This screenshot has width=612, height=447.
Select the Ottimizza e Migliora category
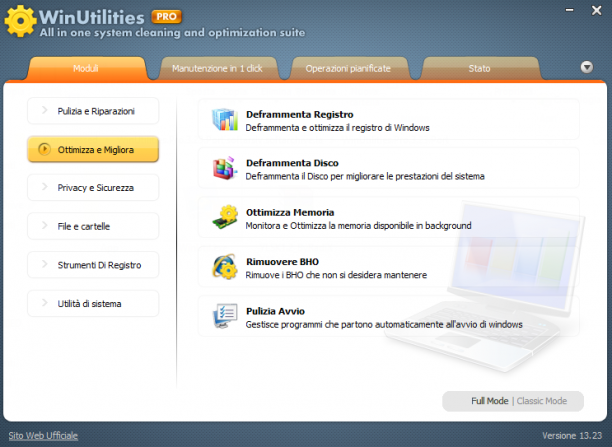[x=93, y=149]
